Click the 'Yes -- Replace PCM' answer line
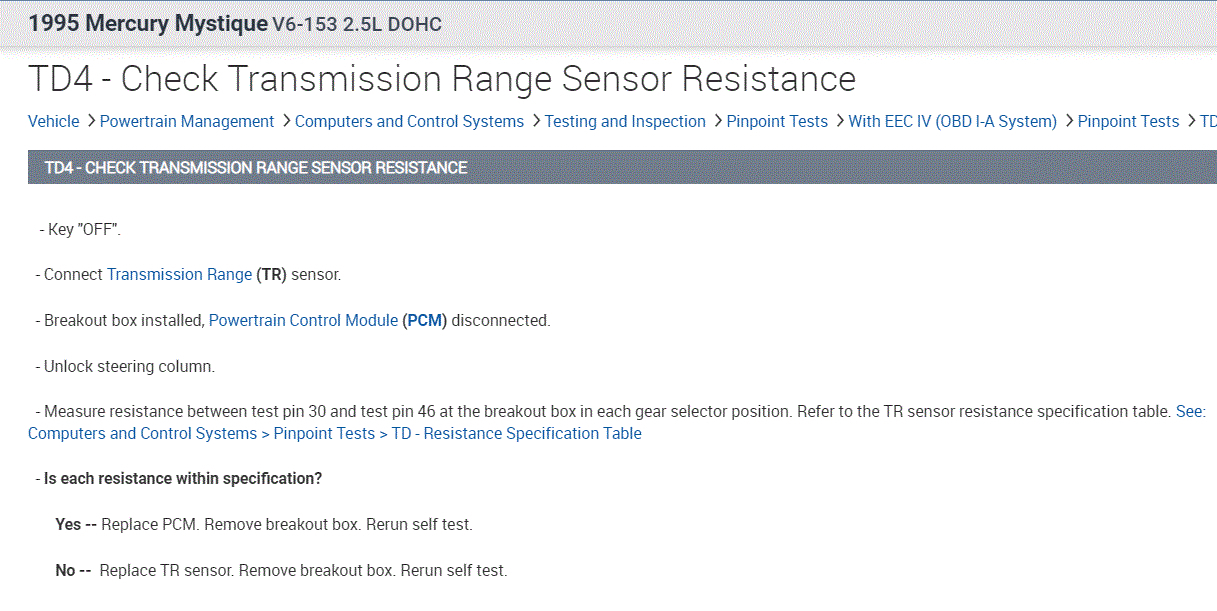 click(x=264, y=524)
